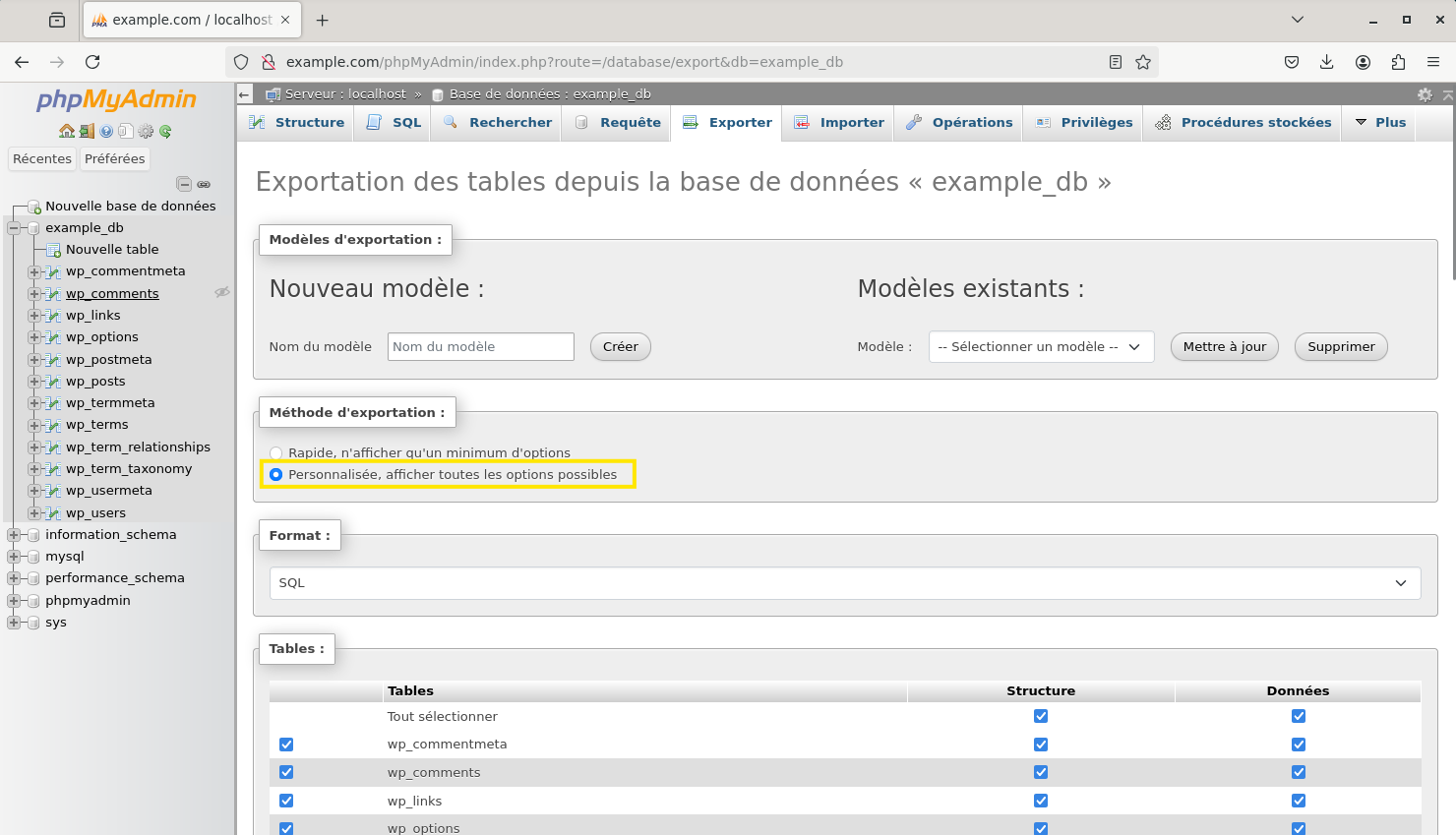Viewport: 1456px width, 835px height.
Task: Reload navigation panel with green arrow icon
Action: click(165, 131)
